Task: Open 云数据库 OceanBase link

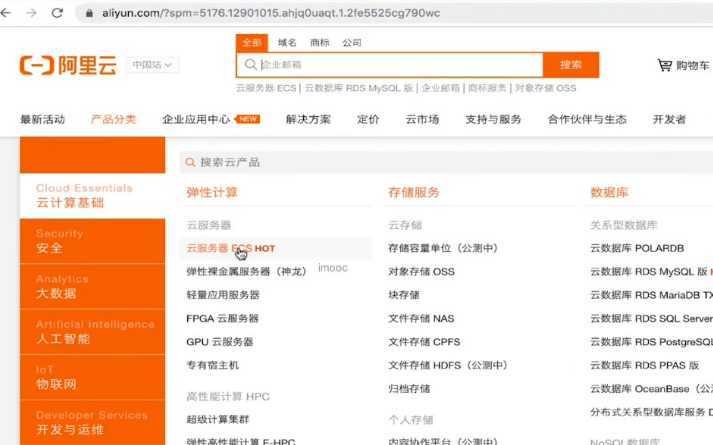Action: click(651, 389)
